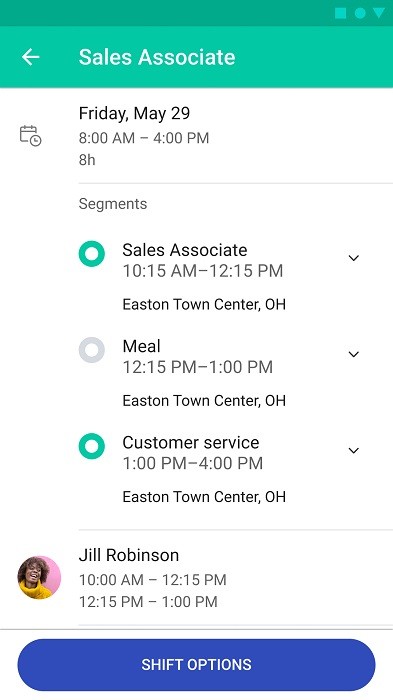This screenshot has width=393, height=700.
Task: Tap the square icon in status bar
Action: (x=341, y=13)
